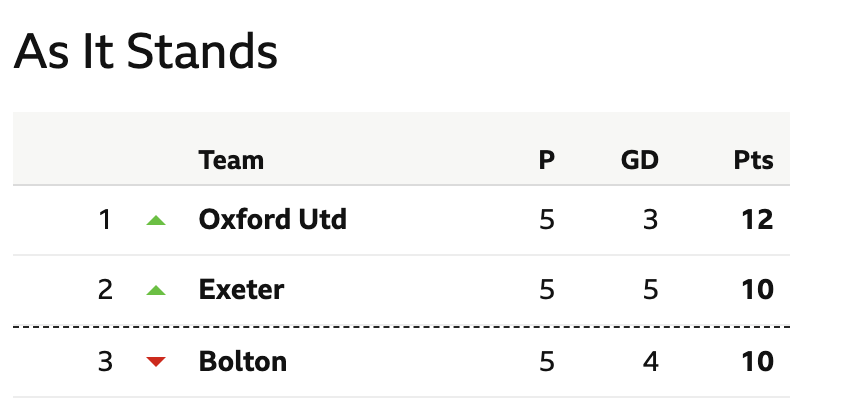Click position number 3 in the table
The width and height of the screenshot is (864, 416).
pyautogui.click(x=105, y=361)
